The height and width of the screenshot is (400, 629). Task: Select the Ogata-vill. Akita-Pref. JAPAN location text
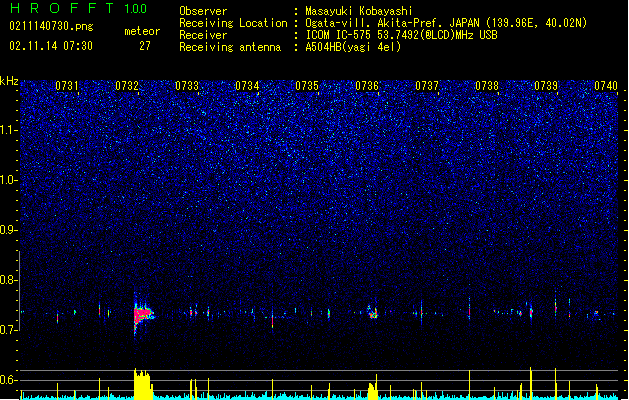pos(446,23)
